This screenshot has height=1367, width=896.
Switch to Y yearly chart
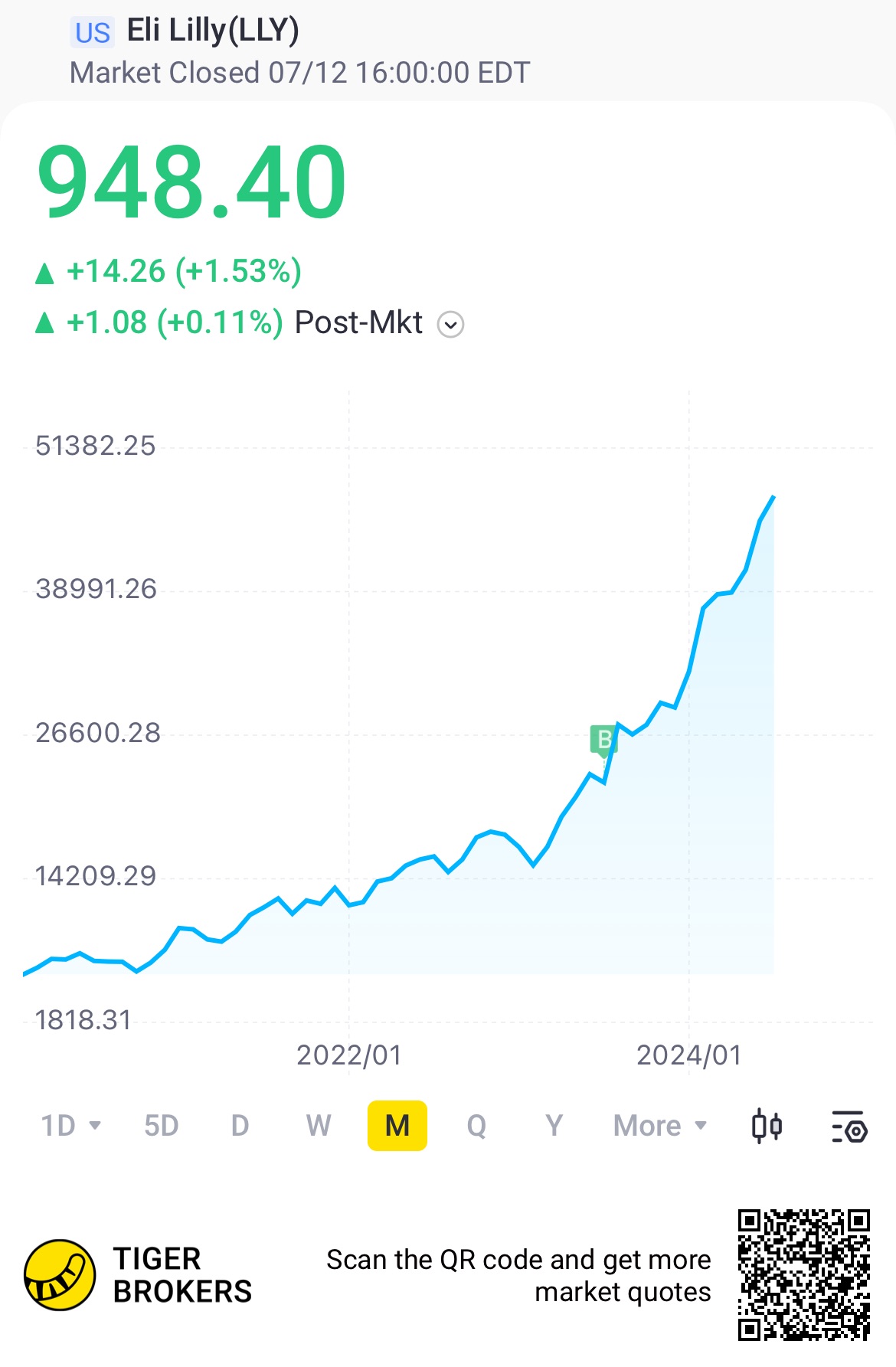[554, 1126]
